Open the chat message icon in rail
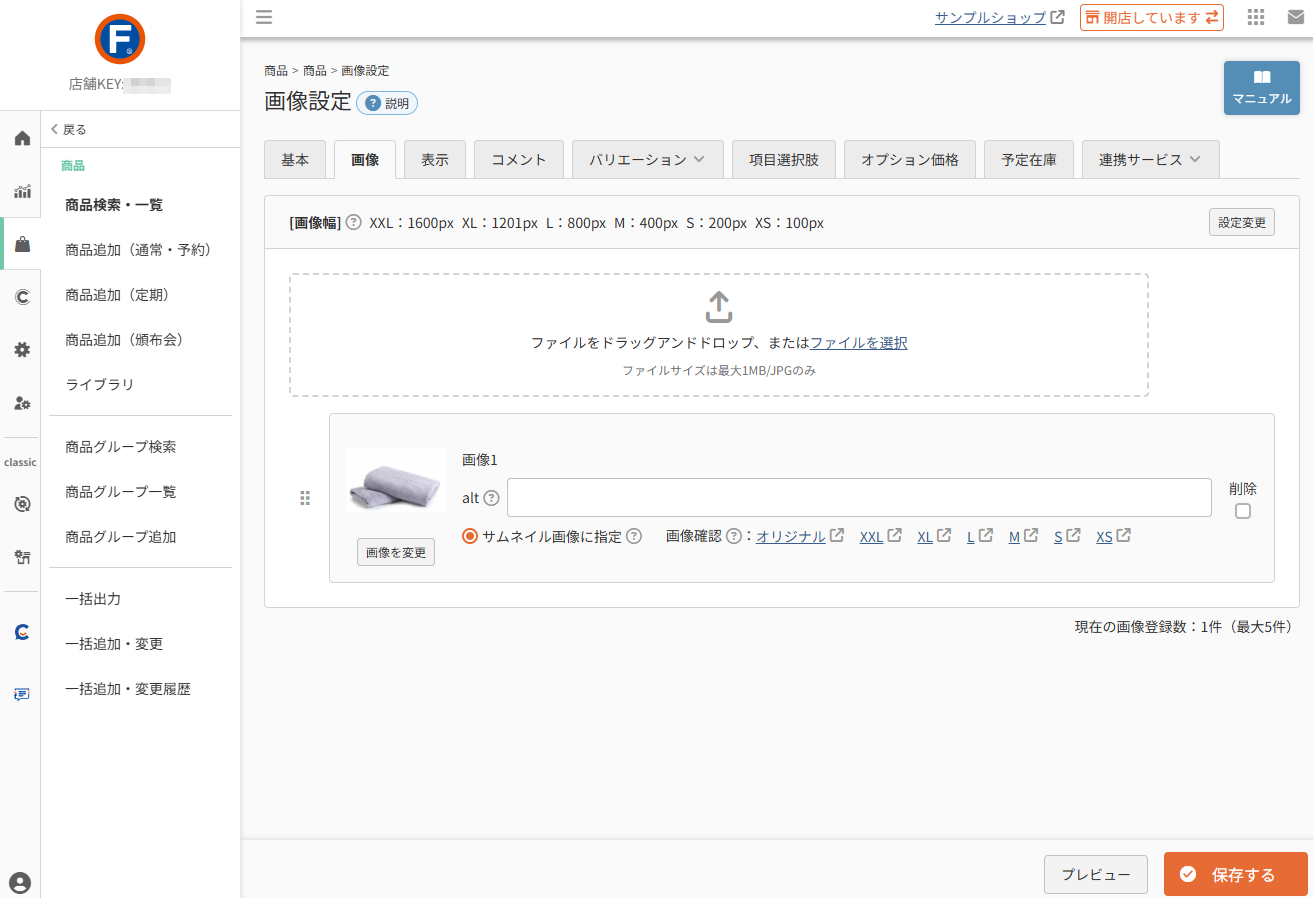 pos(22,694)
